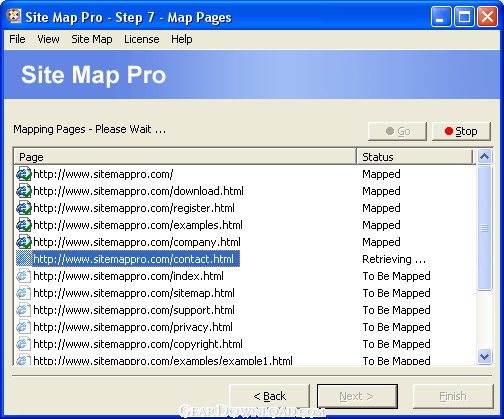Stop the page mapping process
The width and height of the screenshot is (504, 419).
[461, 131]
